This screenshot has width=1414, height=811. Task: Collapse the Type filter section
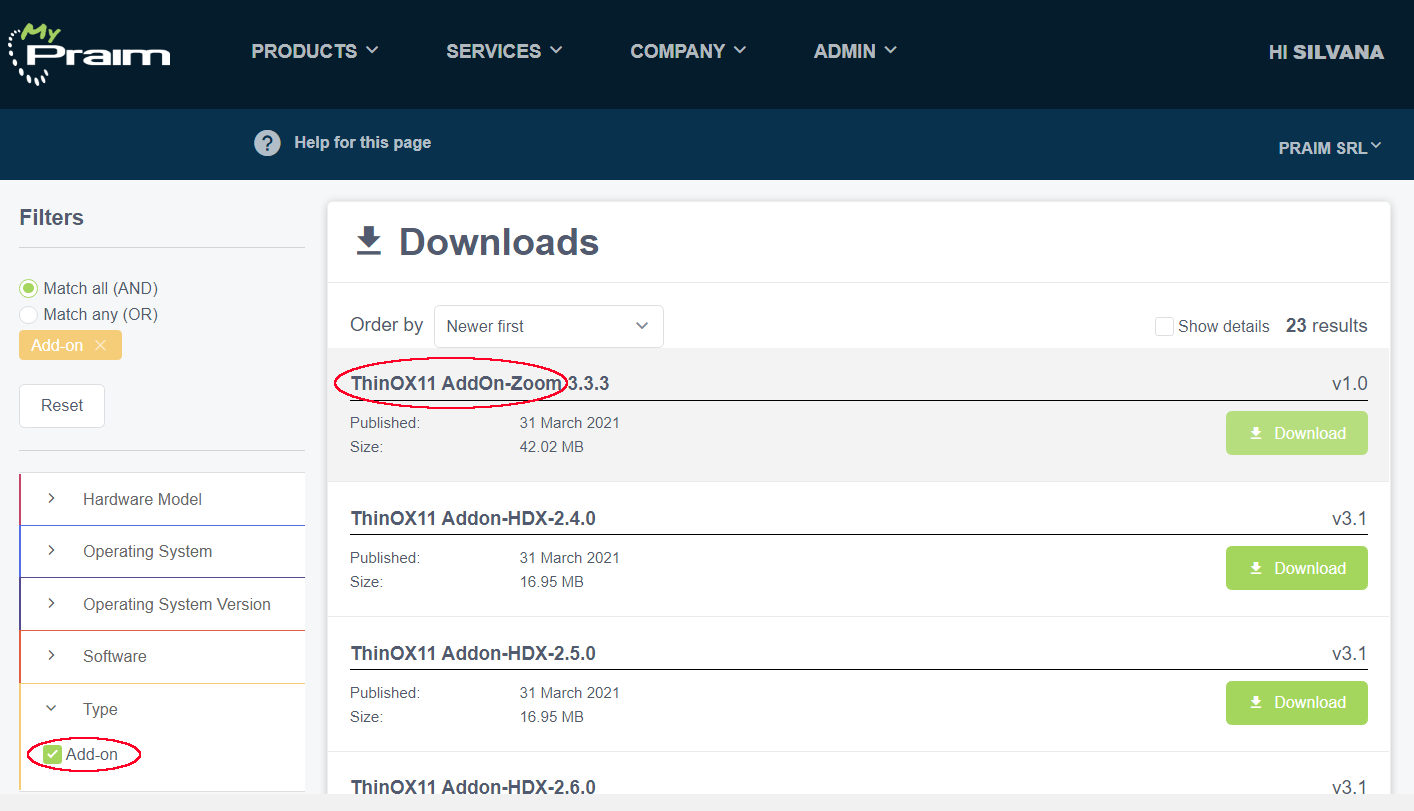pos(162,709)
